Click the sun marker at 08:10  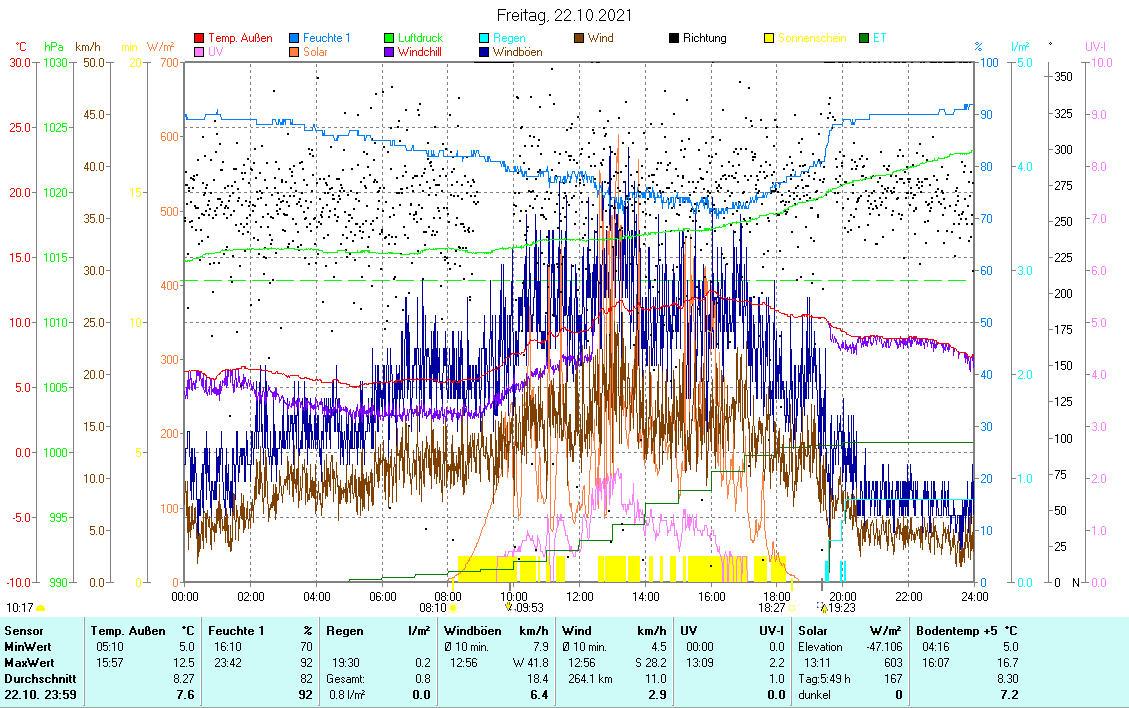(453, 607)
